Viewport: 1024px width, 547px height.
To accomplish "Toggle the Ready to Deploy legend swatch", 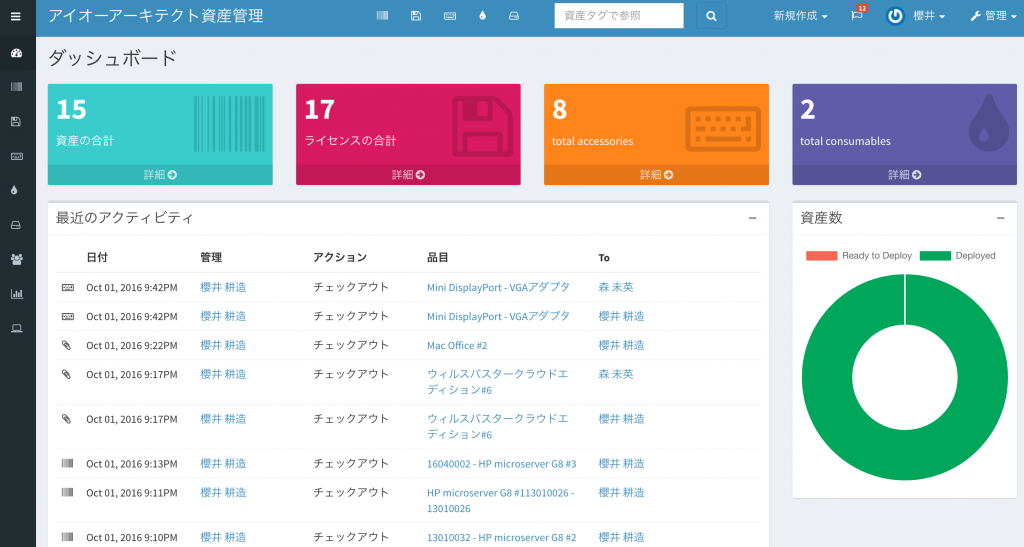I will pos(821,256).
